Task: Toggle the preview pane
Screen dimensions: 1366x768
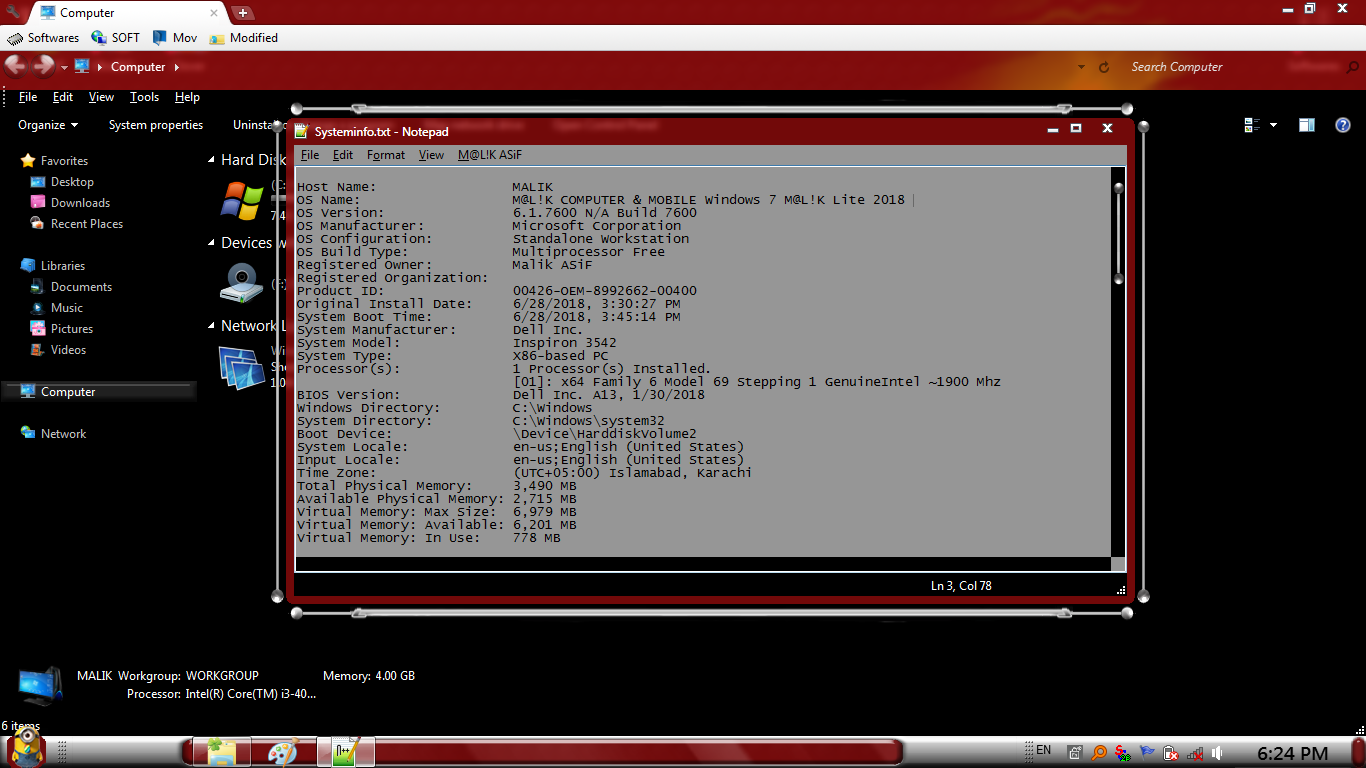Action: pyautogui.click(x=1307, y=125)
